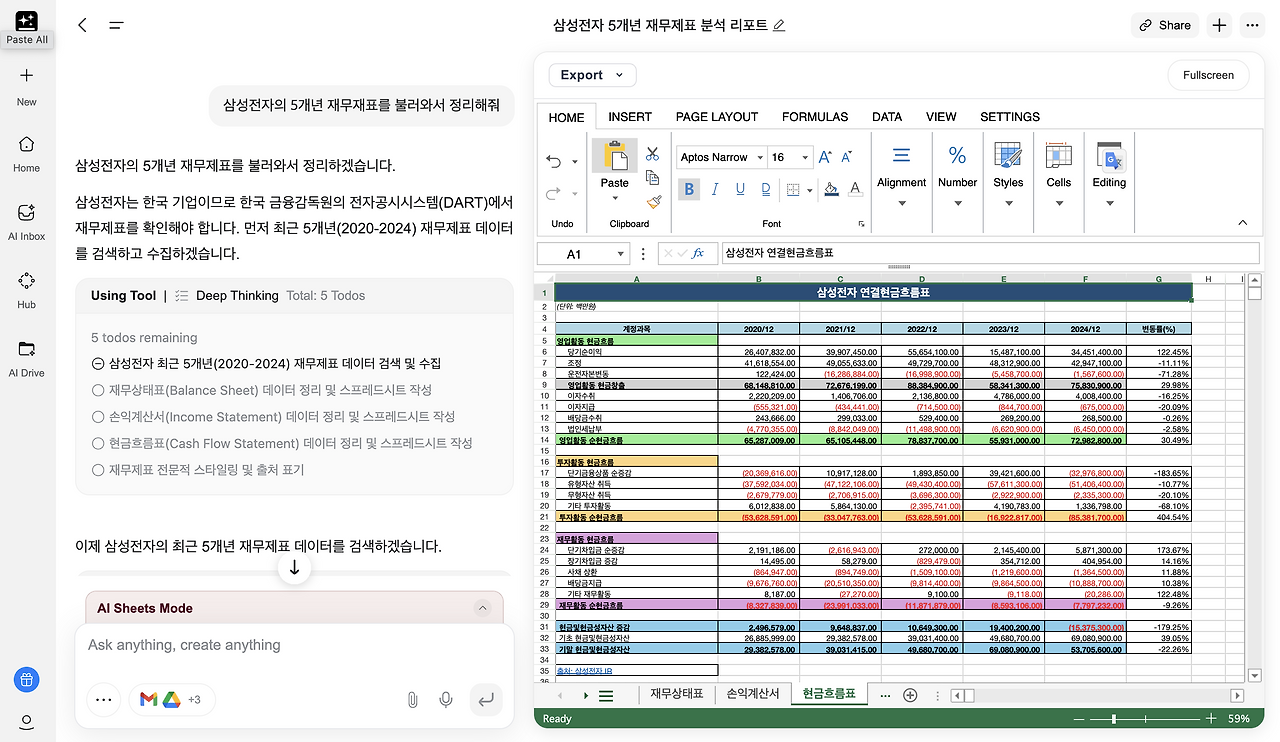The height and width of the screenshot is (742, 1280).
Task: Open the Export dropdown
Action: point(592,75)
